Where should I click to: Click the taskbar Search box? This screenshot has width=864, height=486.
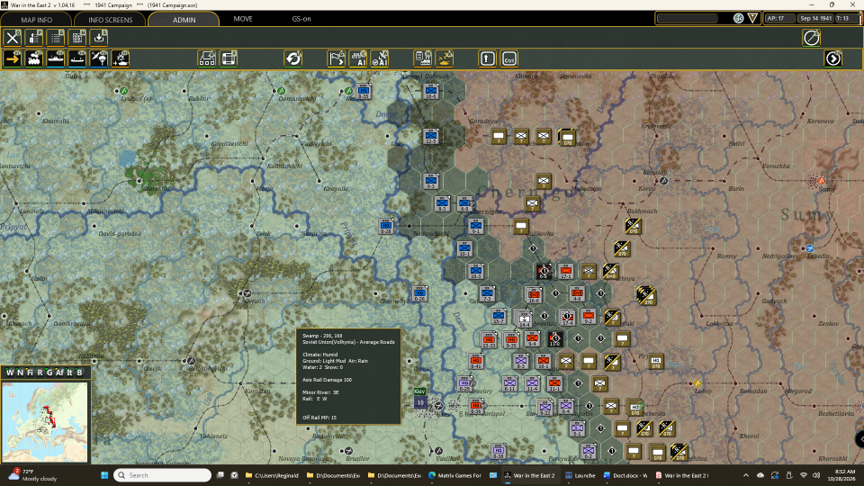coord(163,475)
